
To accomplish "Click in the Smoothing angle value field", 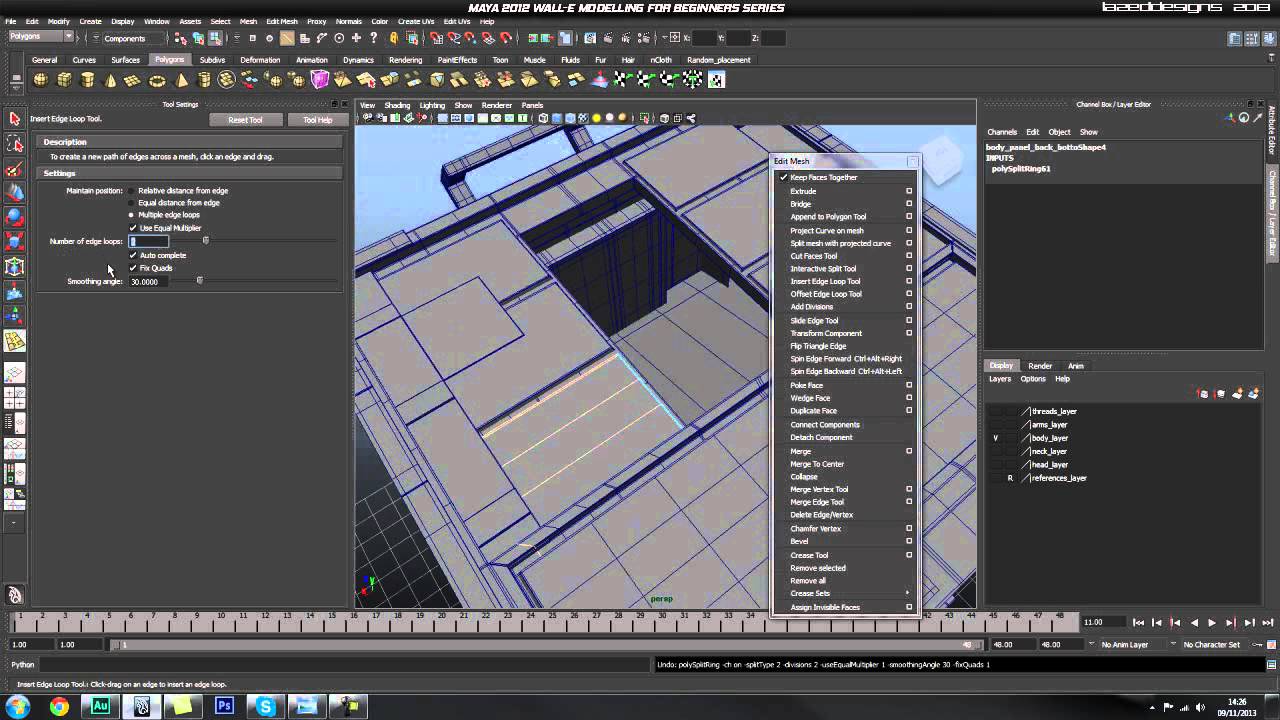I will [148, 281].
